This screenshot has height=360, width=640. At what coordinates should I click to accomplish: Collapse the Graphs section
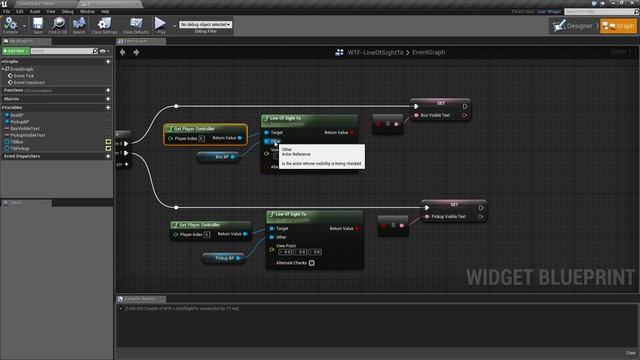[x=2, y=62]
